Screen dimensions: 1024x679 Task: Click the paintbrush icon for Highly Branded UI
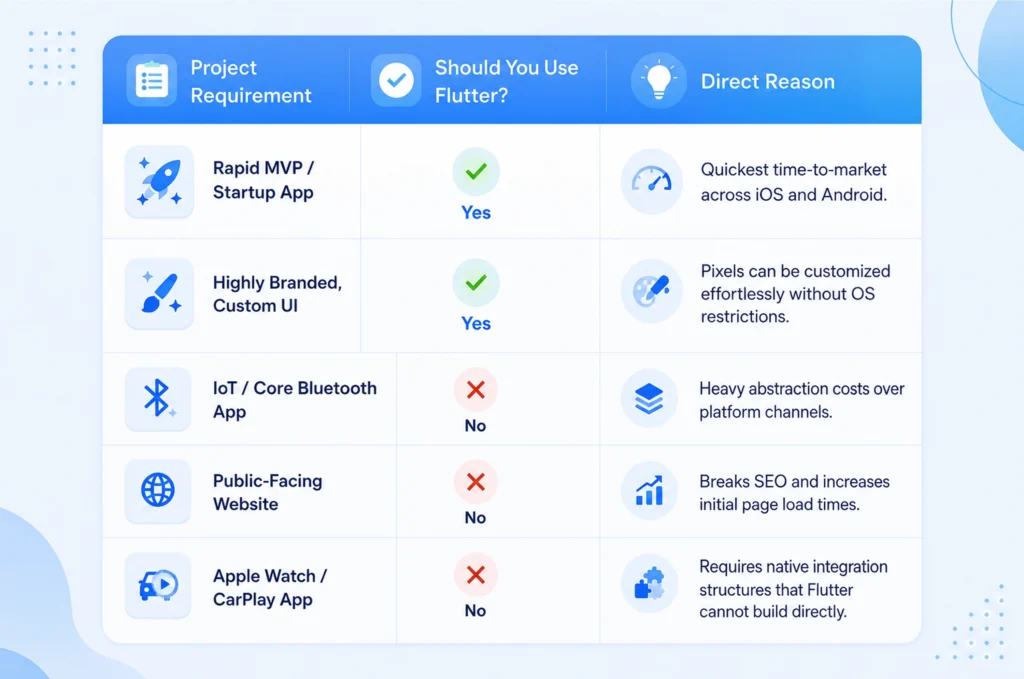(159, 293)
